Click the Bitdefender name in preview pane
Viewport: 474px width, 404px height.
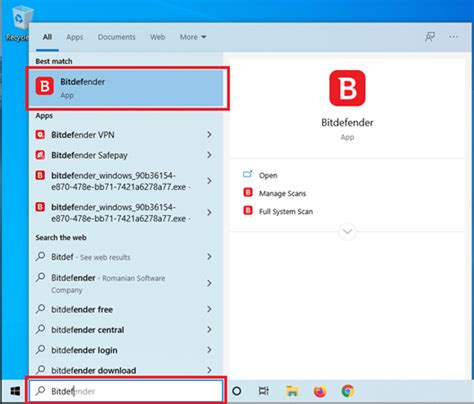coord(347,122)
